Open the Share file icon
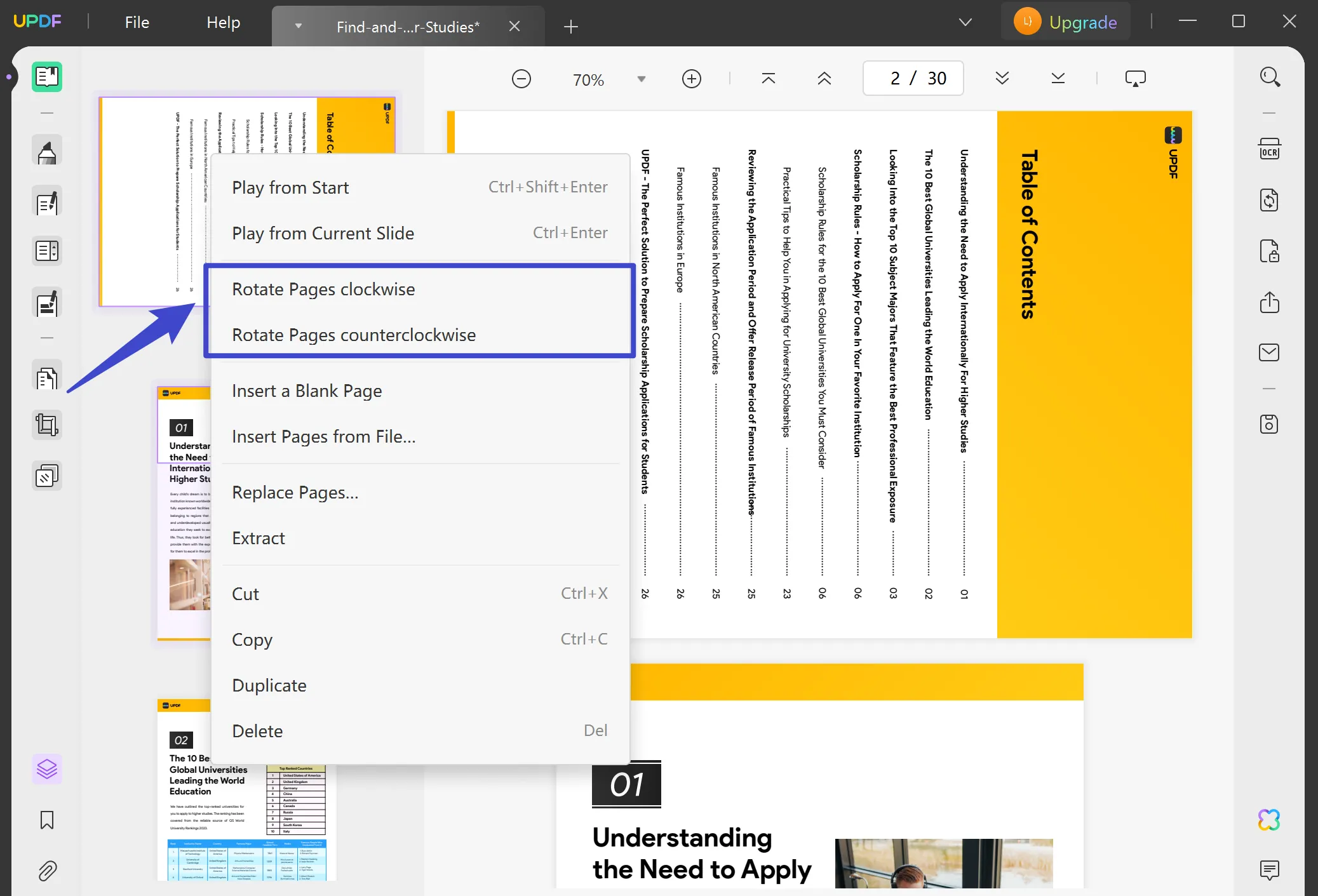The width and height of the screenshot is (1318, 896). click(x=1270, y=302)
